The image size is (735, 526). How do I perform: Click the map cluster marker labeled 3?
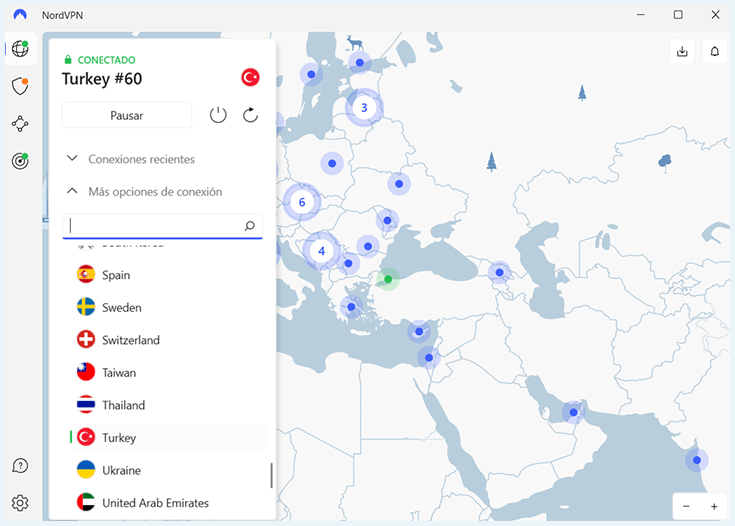click(x=364, y=107)
